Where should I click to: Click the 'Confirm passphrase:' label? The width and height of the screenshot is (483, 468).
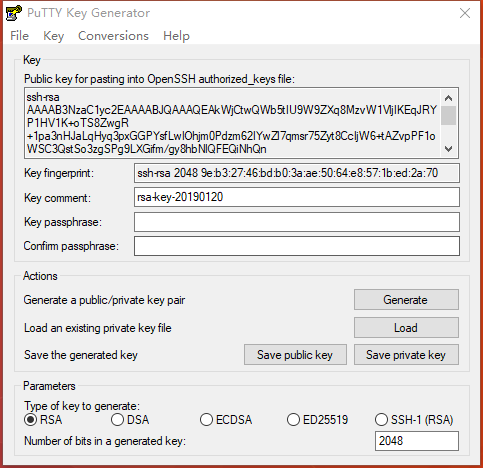[x=71, y=246]
